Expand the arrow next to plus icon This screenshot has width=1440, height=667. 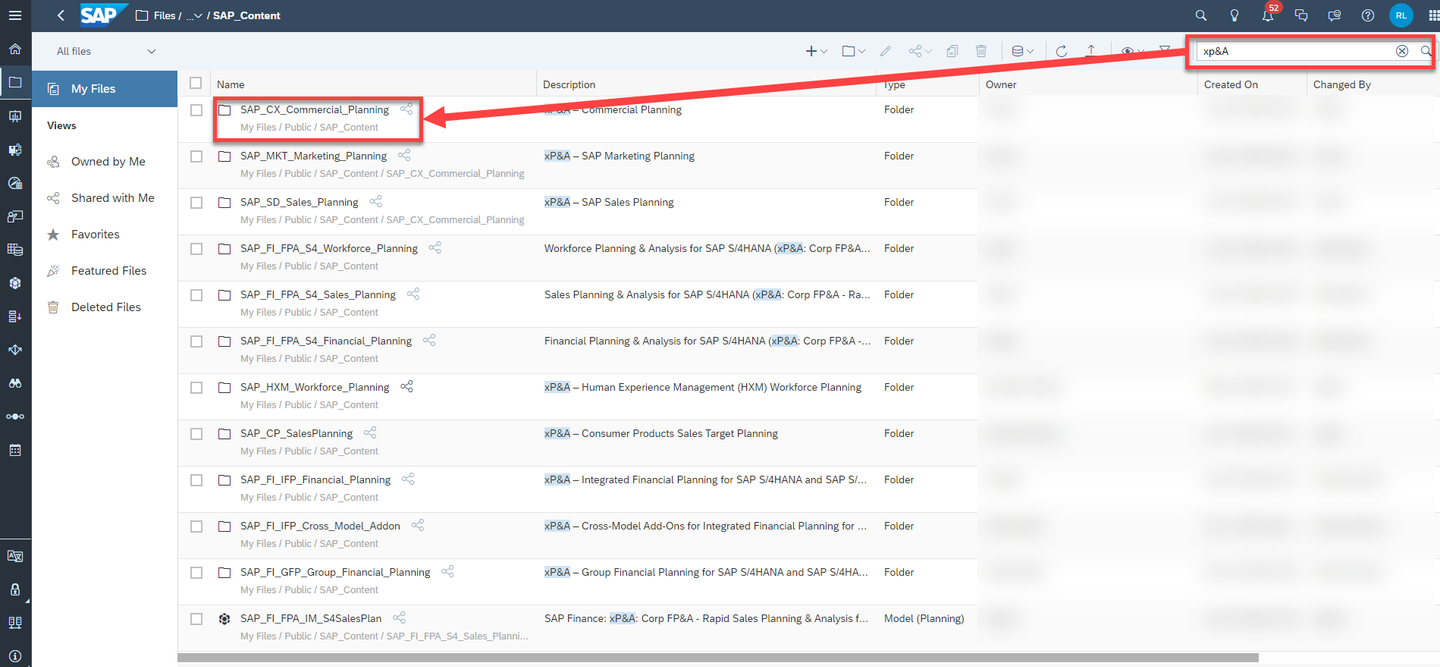[824, 52]
